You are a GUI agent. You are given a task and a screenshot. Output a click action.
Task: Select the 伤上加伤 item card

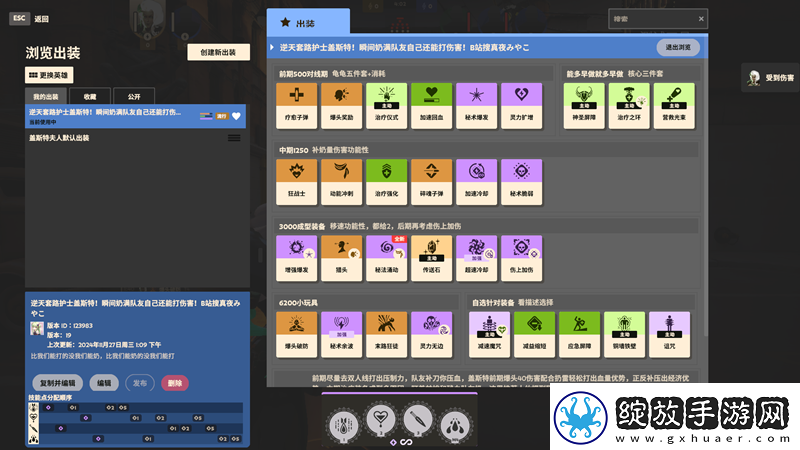point(521,258)
